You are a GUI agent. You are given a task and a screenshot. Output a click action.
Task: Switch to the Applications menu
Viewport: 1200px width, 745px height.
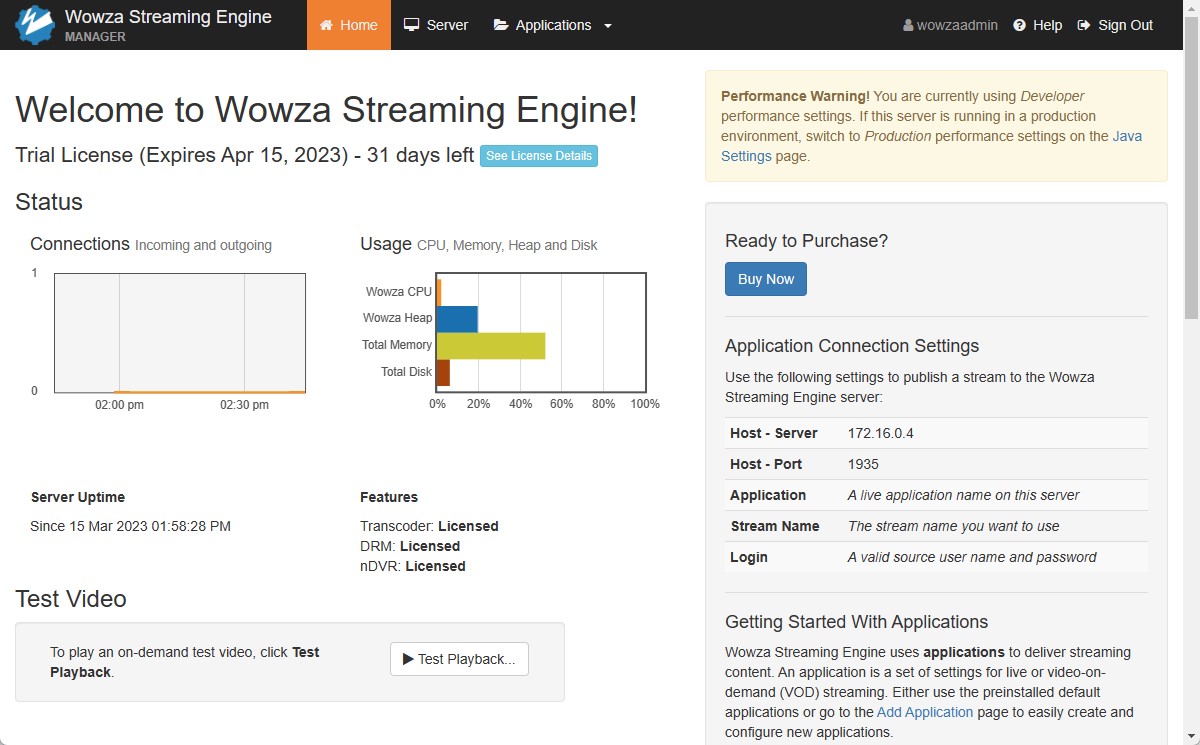click(552, 25)
